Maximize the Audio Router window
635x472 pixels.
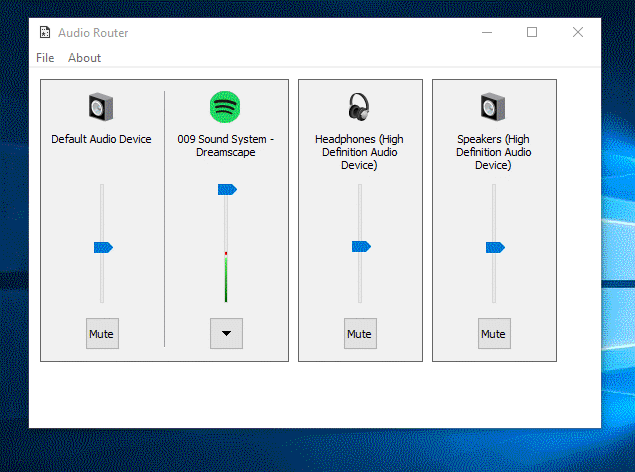[532, 32]
